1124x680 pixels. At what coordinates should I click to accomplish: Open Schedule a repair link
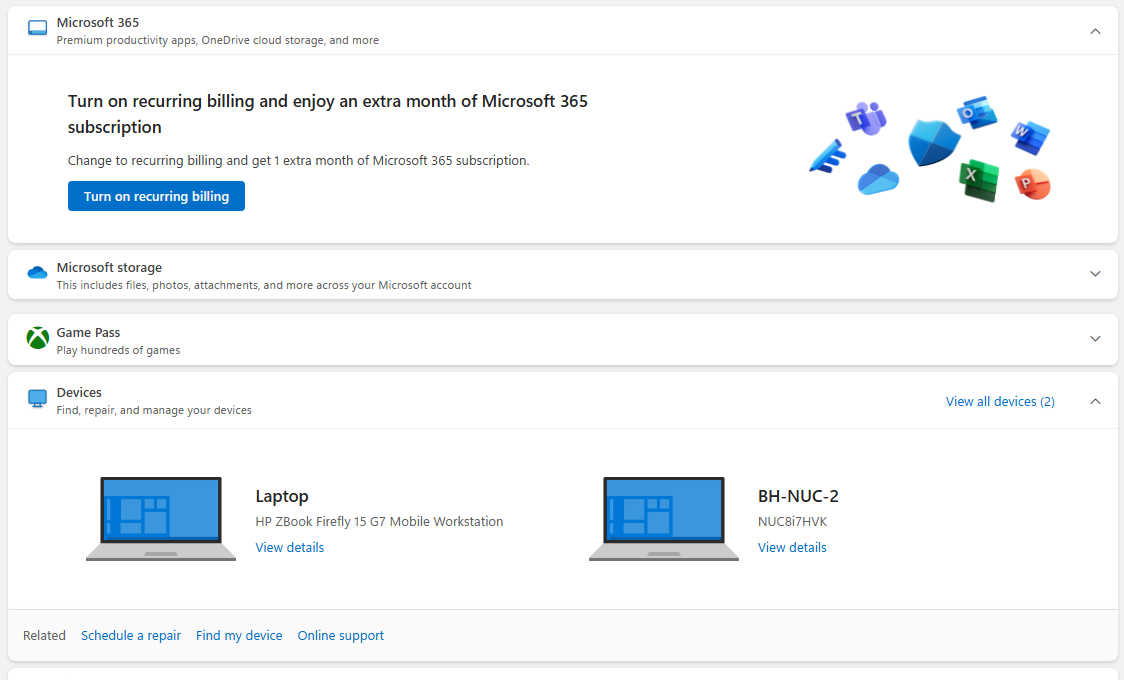point(130,636)
